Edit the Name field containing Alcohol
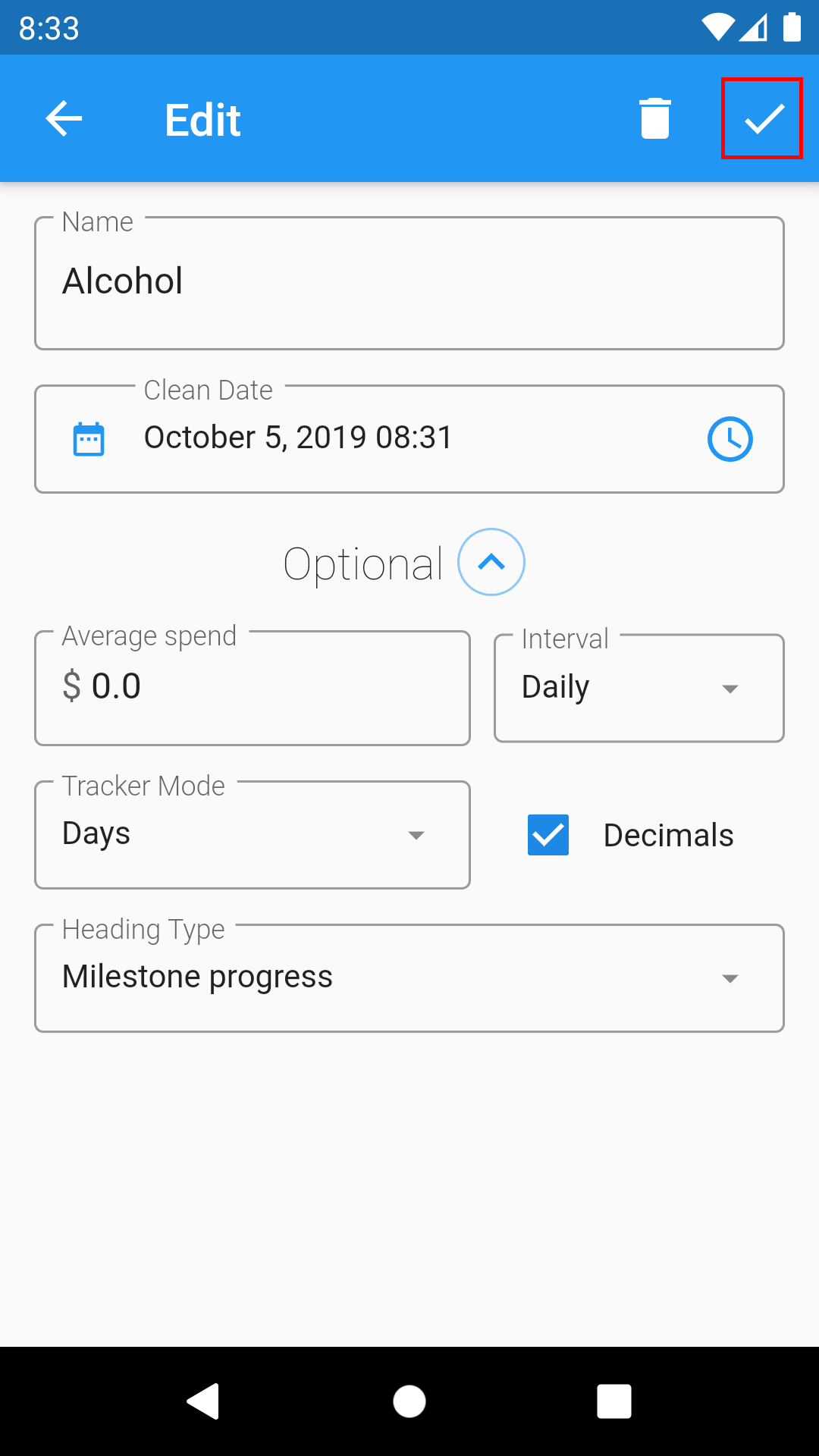The width and height of the screenshot is (819, 1456). click(x=409, y=283)
